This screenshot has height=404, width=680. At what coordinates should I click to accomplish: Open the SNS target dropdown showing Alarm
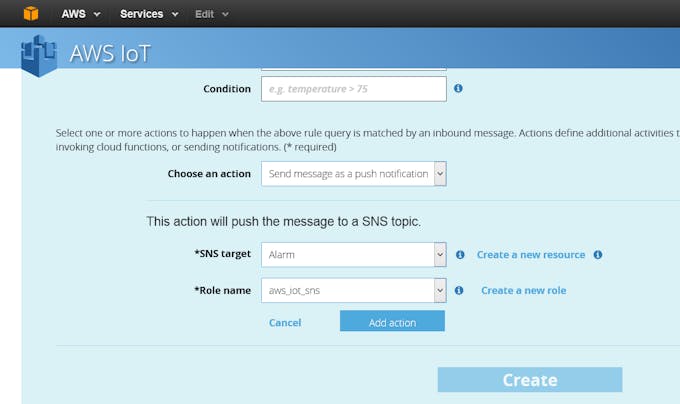[353, 254]
